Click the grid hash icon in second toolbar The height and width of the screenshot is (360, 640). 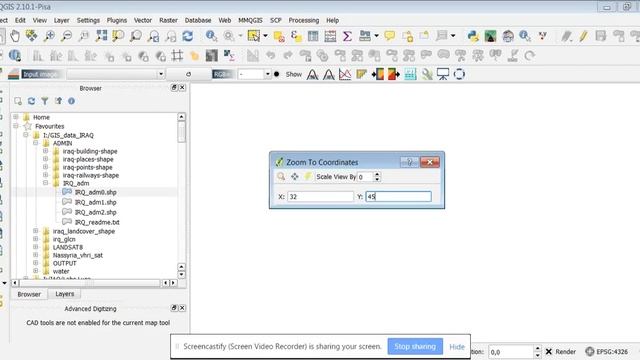[x=177, y=55]
